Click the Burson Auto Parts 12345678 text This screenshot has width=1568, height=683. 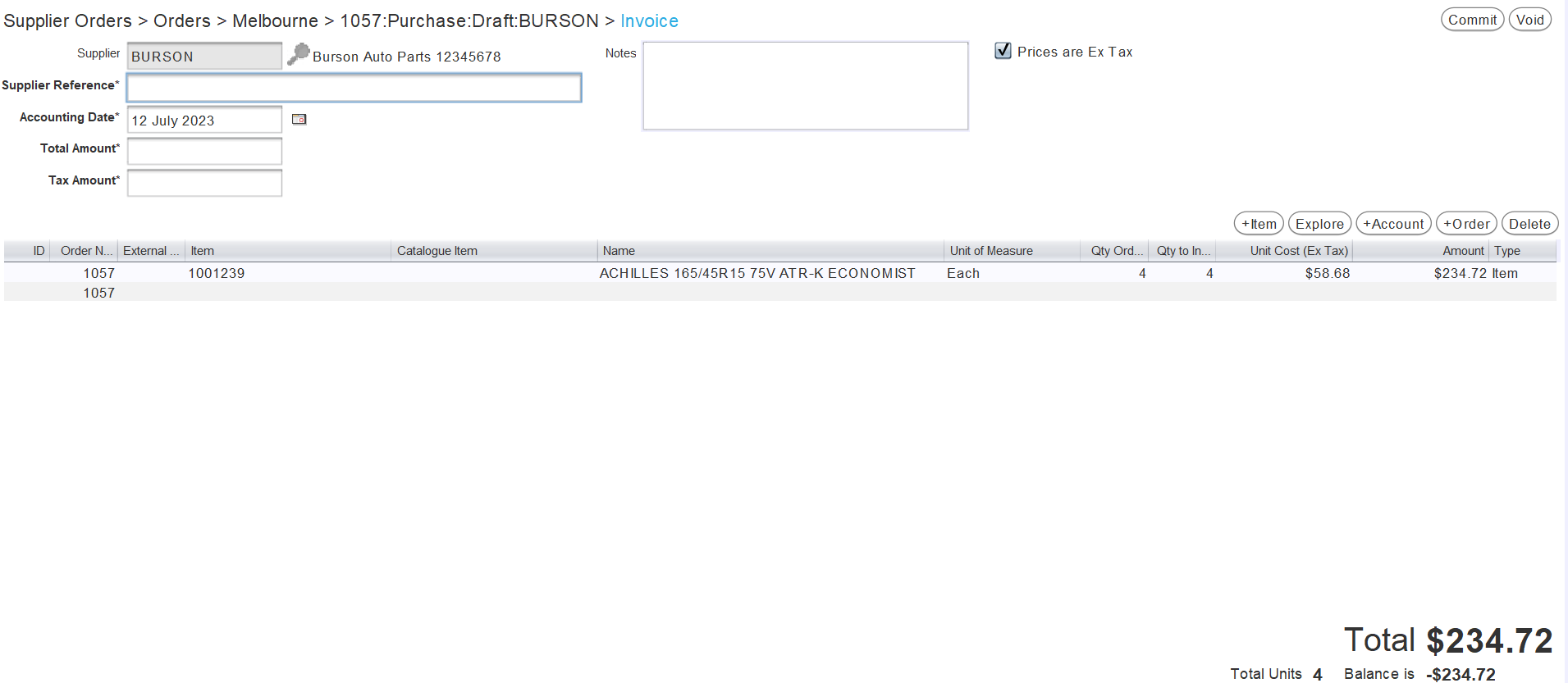[406, 57]
